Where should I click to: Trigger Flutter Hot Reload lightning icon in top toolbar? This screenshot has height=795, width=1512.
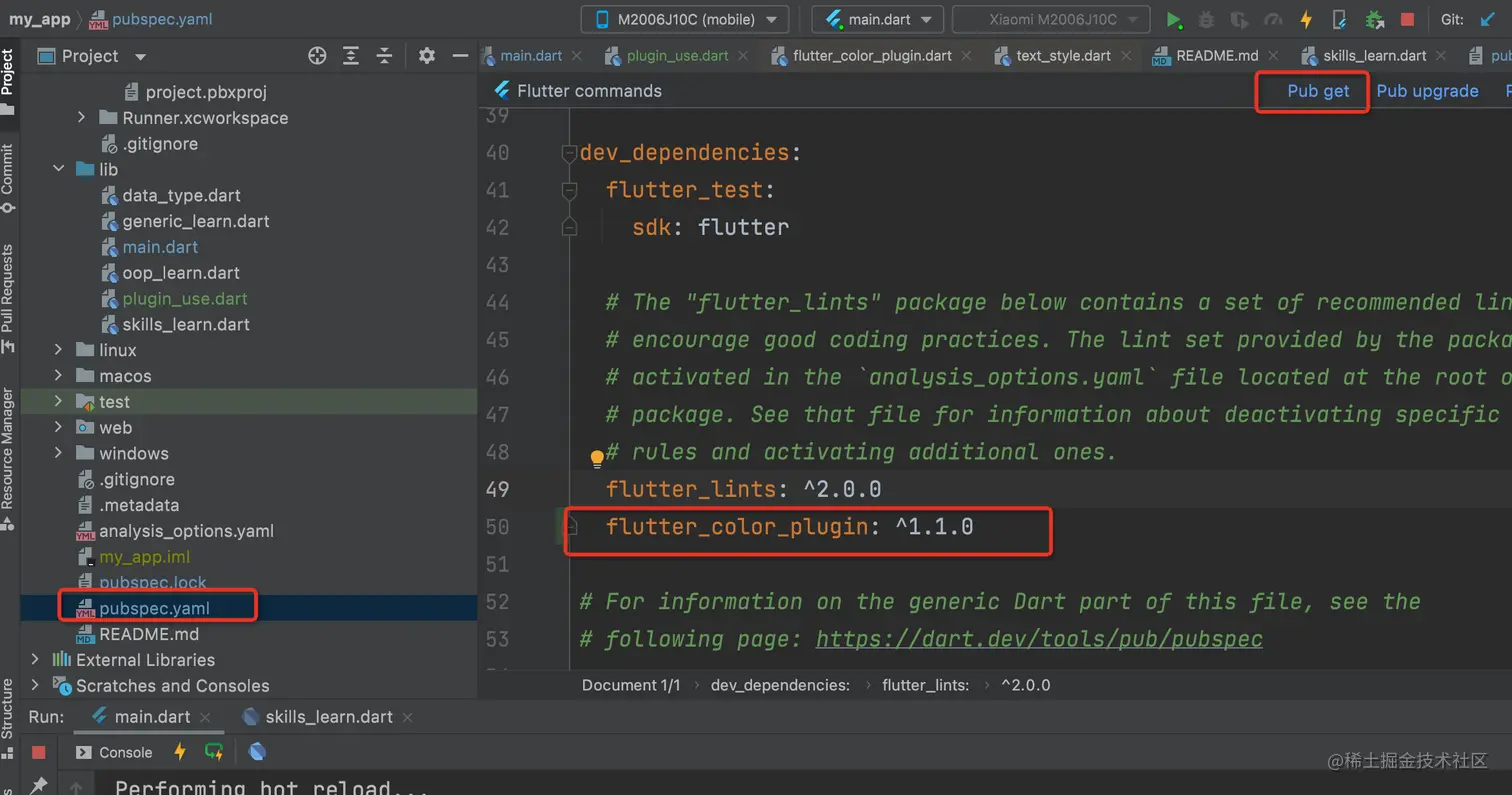[x=1306, y=19]
